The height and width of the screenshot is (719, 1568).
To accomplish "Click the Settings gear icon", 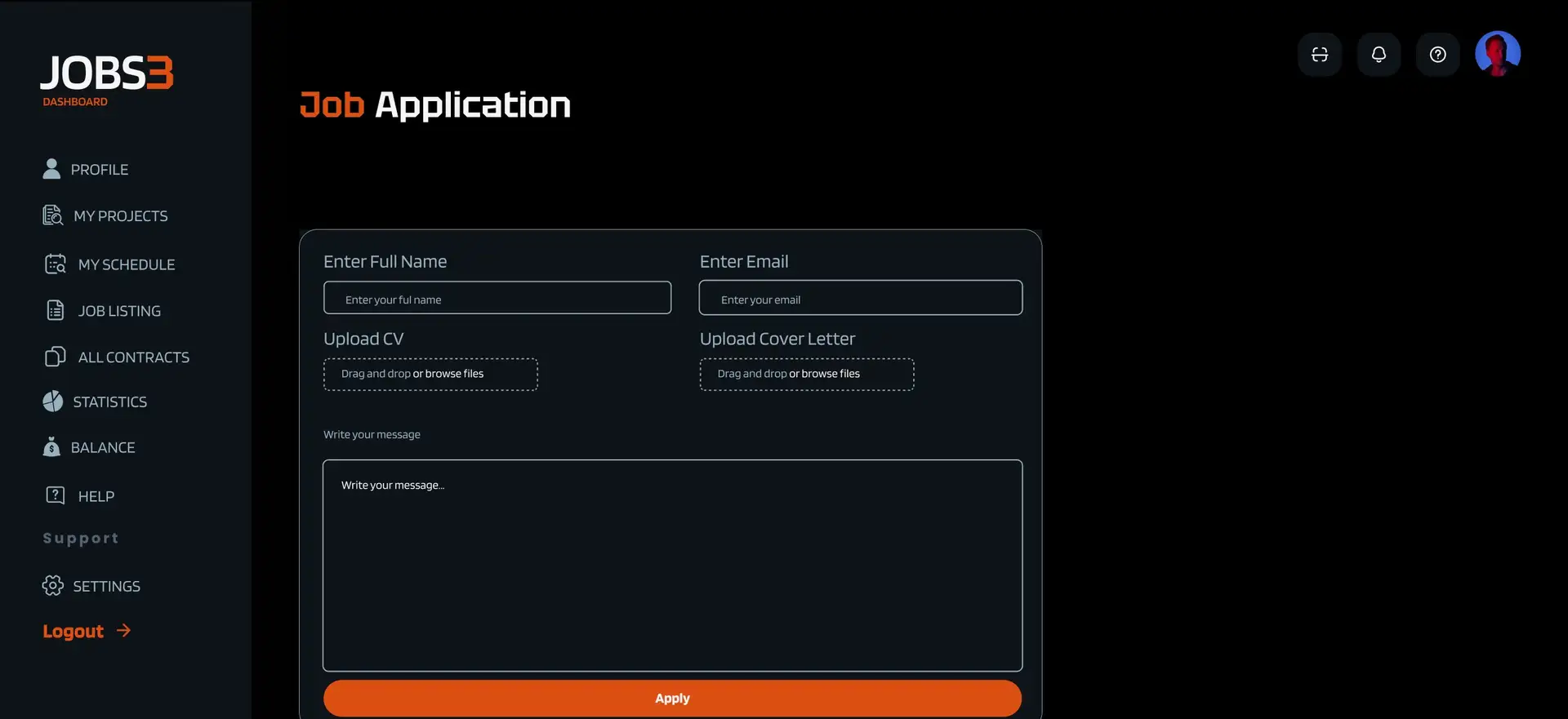I will [53, 586].
